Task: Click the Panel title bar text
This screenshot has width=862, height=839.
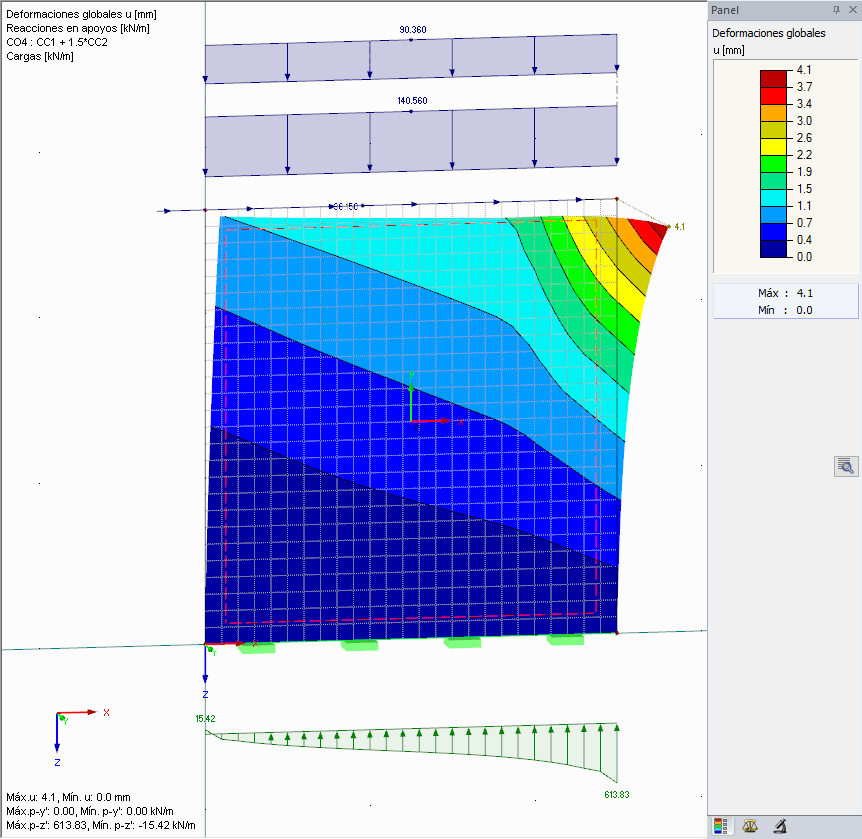Action: point(725,10)
